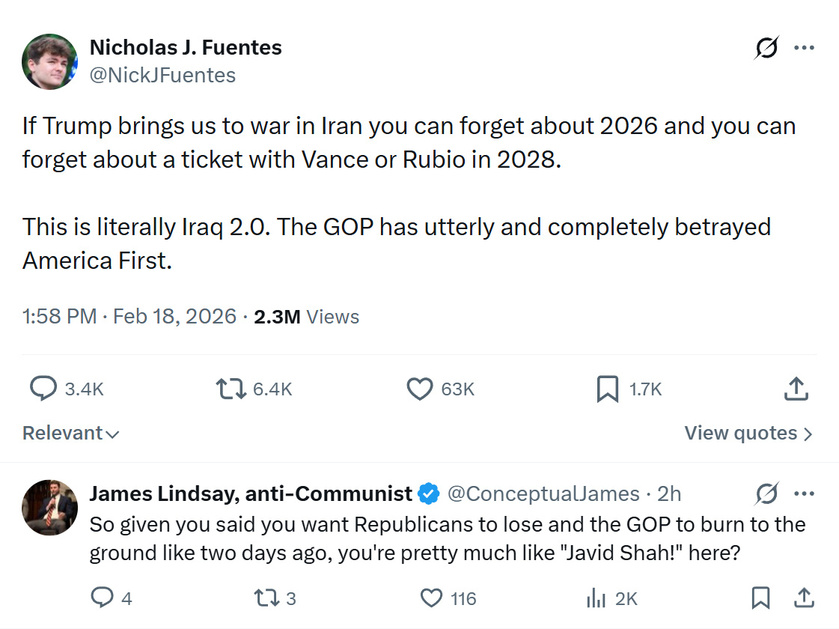
Task: View analytics on Lindsay's reply showing 2K
Action: point(595,598)
